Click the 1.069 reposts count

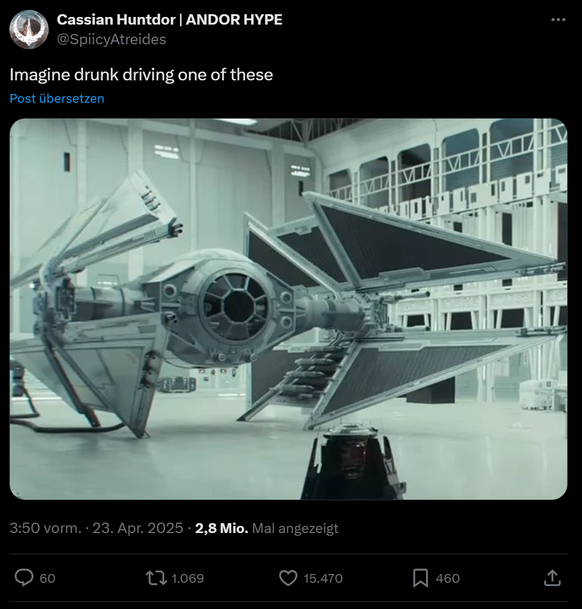tap(188, 578)
